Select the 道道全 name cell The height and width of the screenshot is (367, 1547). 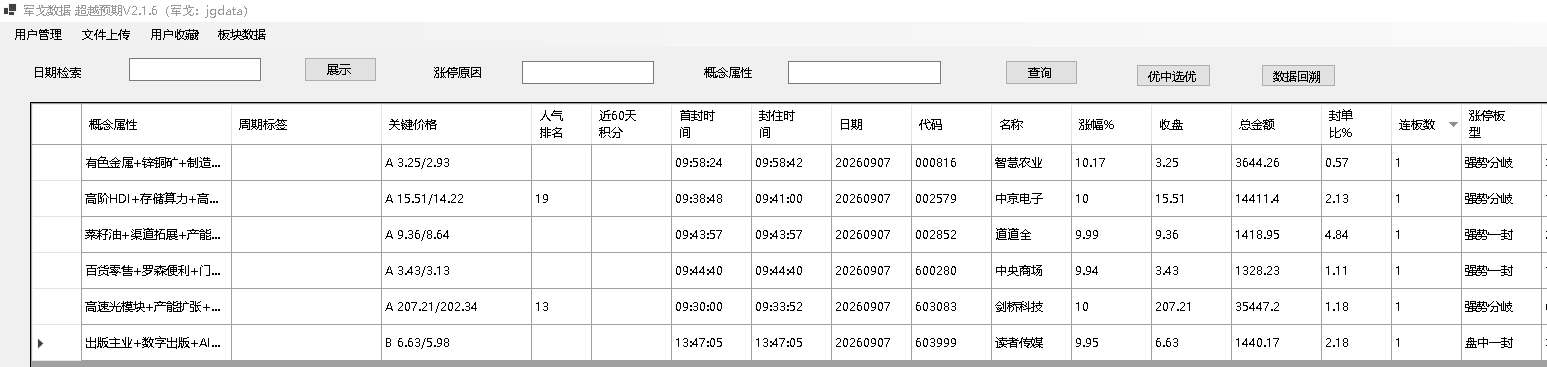(x=1031, y=234)
